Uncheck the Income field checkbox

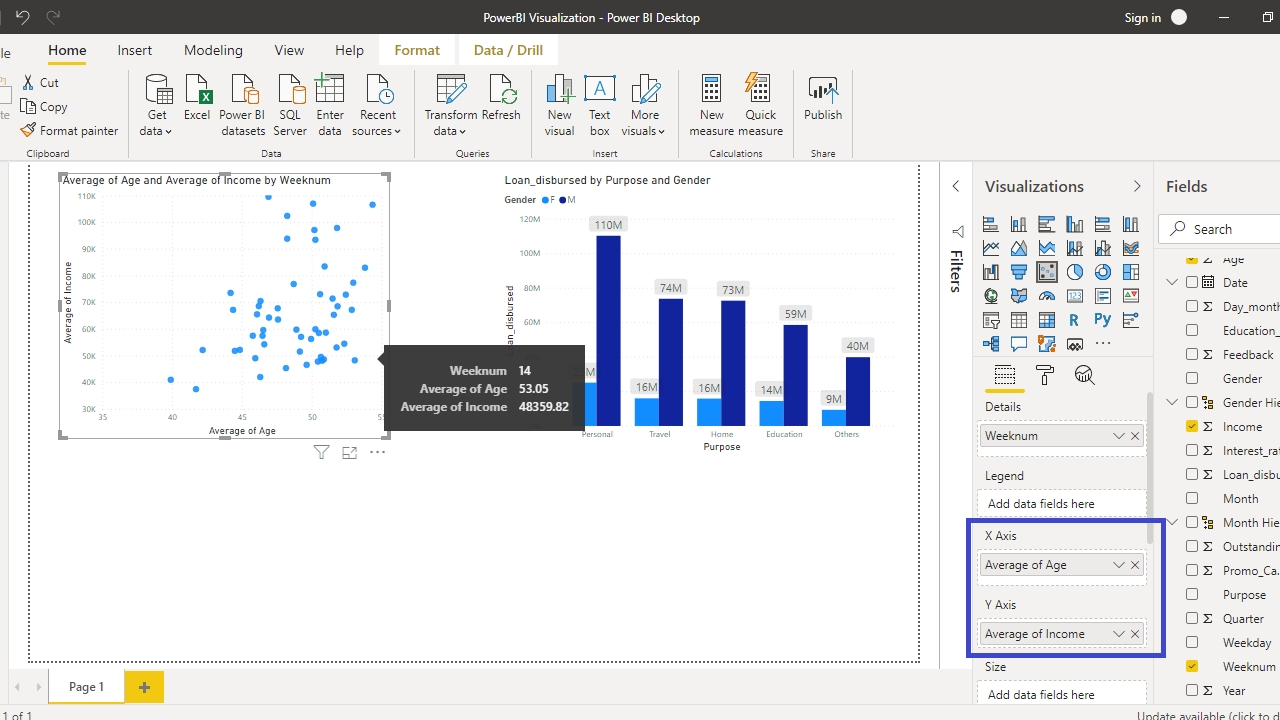1192,427
